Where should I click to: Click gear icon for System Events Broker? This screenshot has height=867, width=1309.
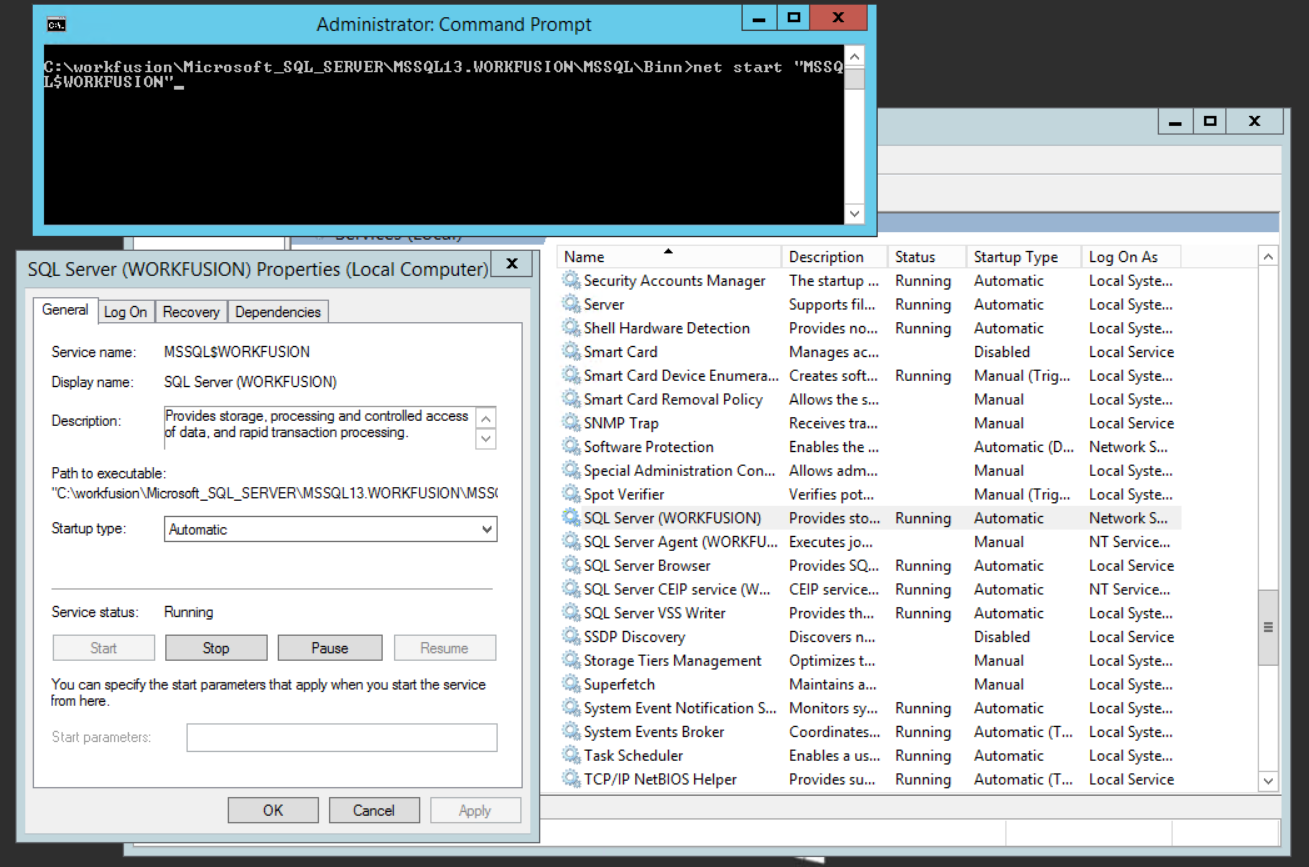[571, 732]
